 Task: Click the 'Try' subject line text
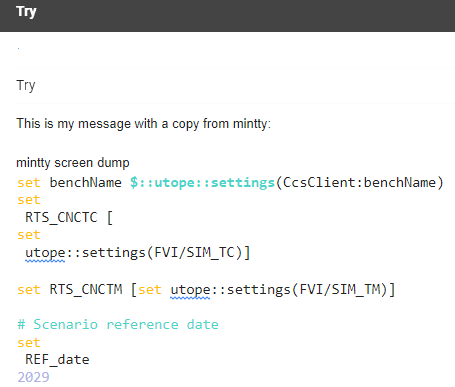(x=26, y=86)
